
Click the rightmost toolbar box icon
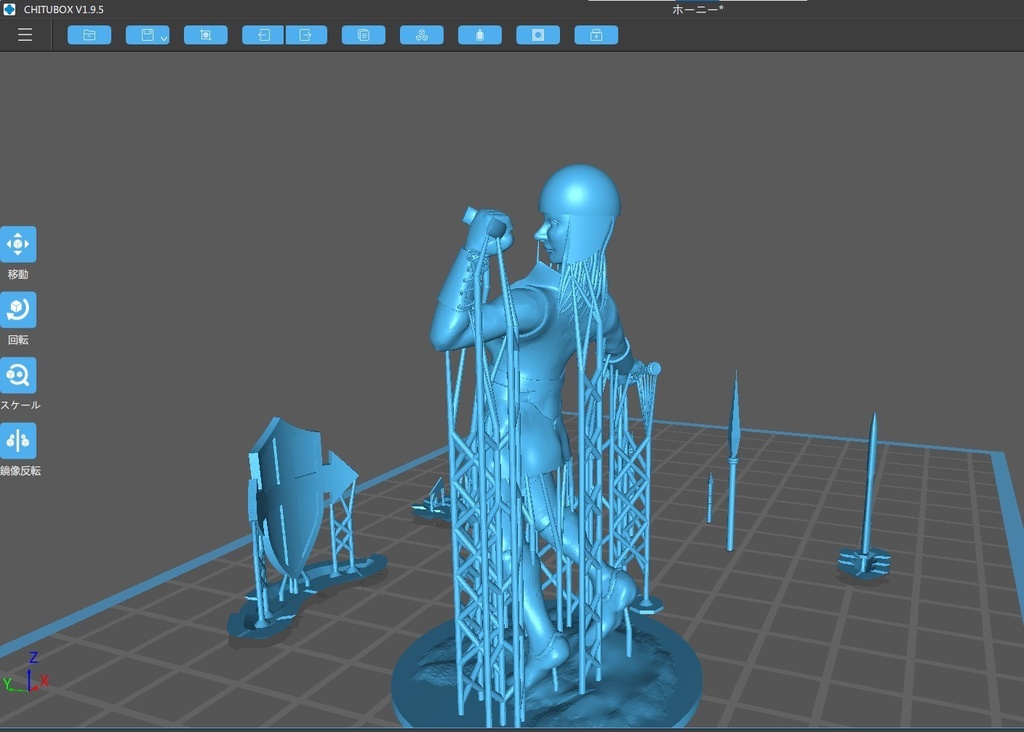click(595, 34)
